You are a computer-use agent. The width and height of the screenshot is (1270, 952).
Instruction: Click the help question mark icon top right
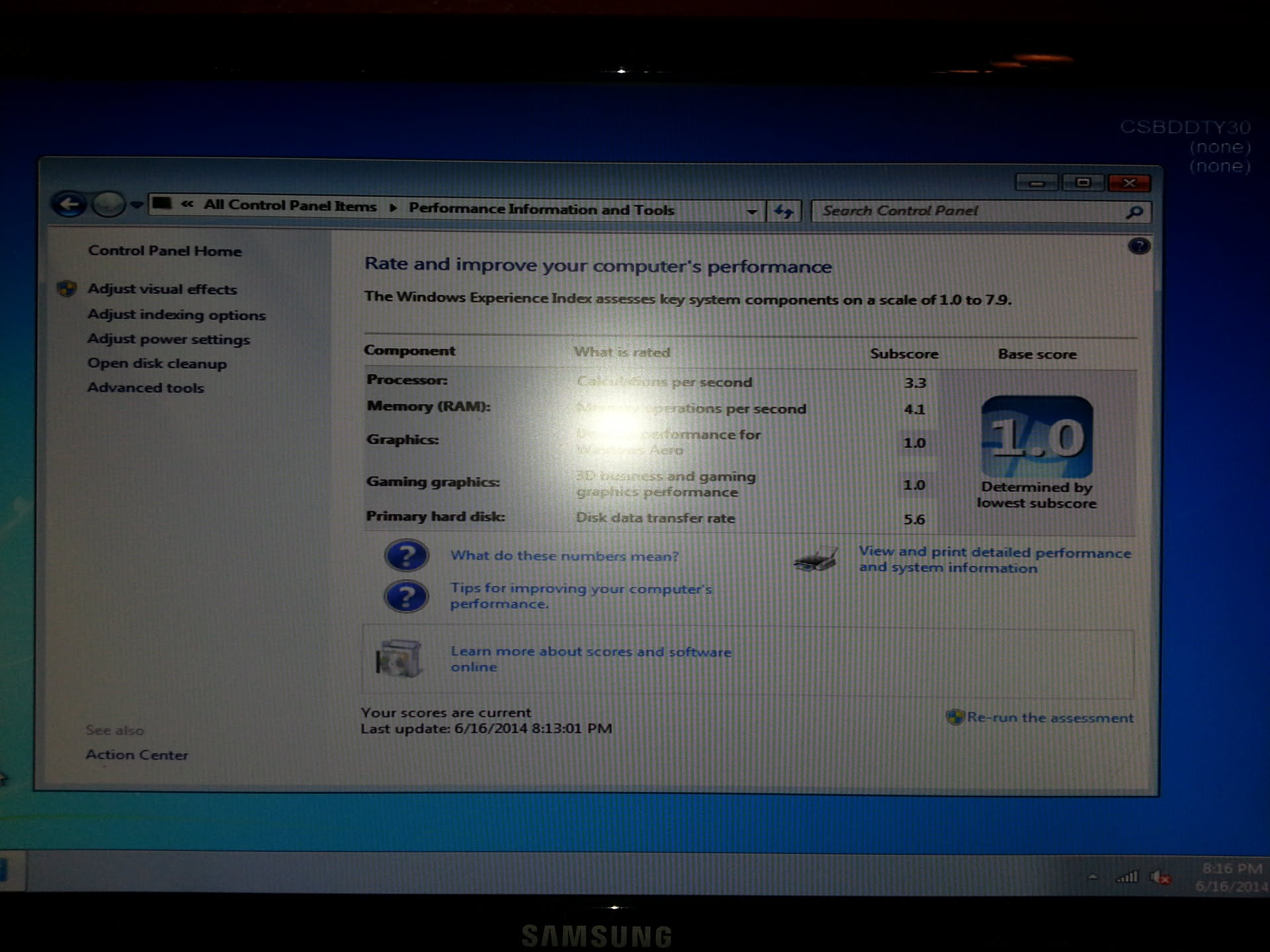[1138, 247]
